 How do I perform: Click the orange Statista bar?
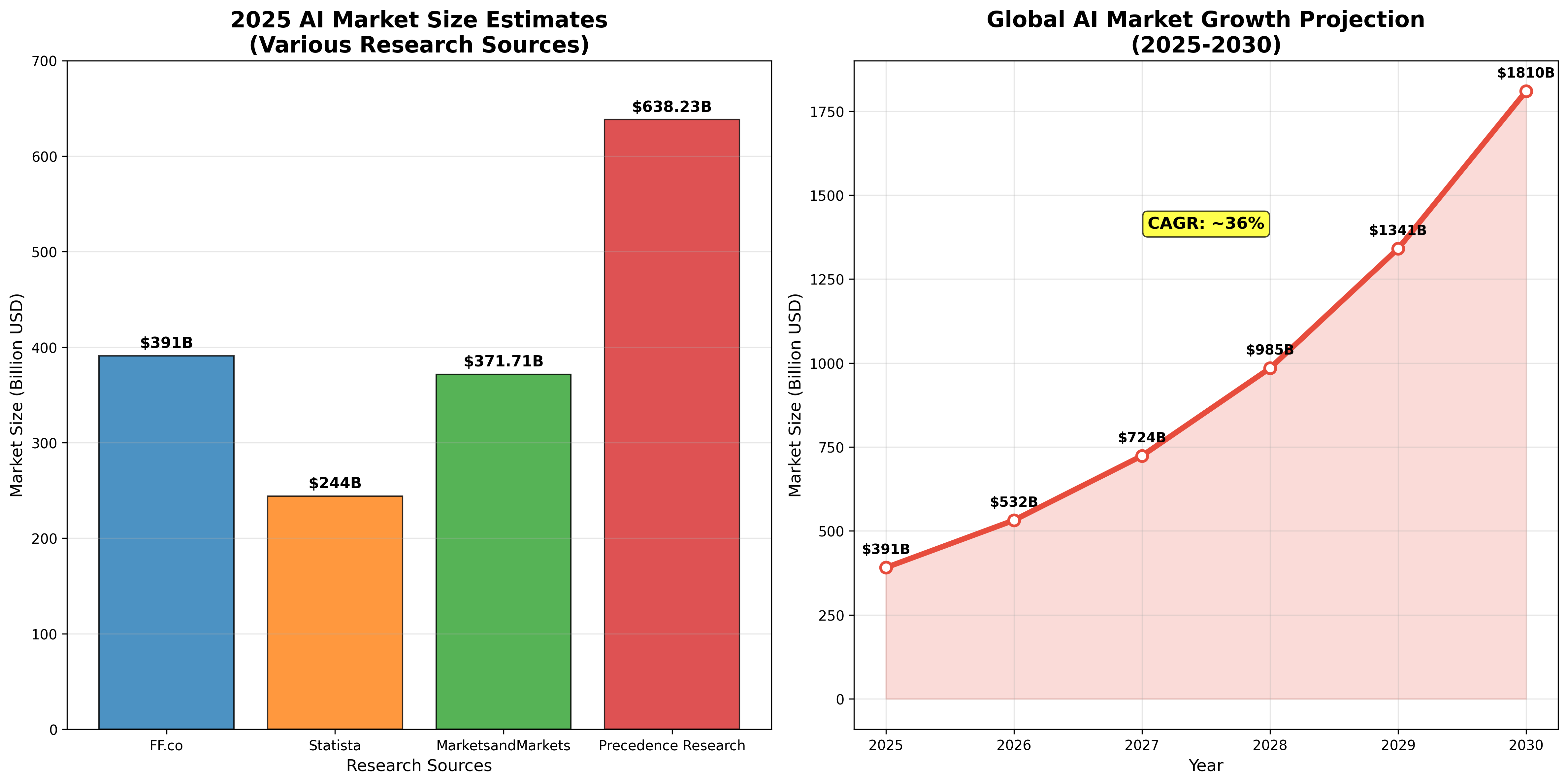(335, 612)
